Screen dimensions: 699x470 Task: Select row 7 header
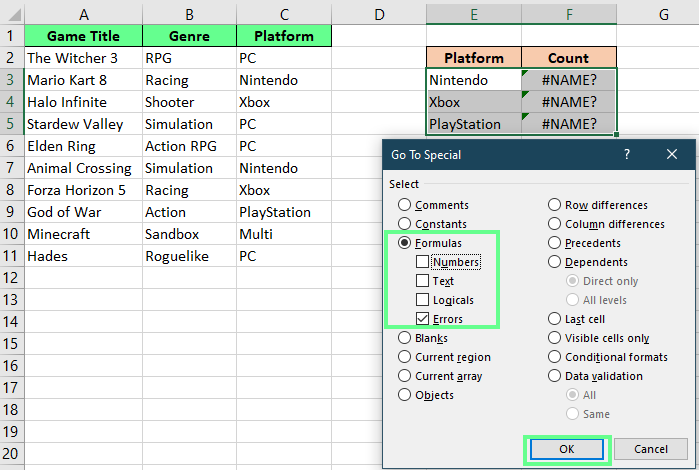coord(10,168)
